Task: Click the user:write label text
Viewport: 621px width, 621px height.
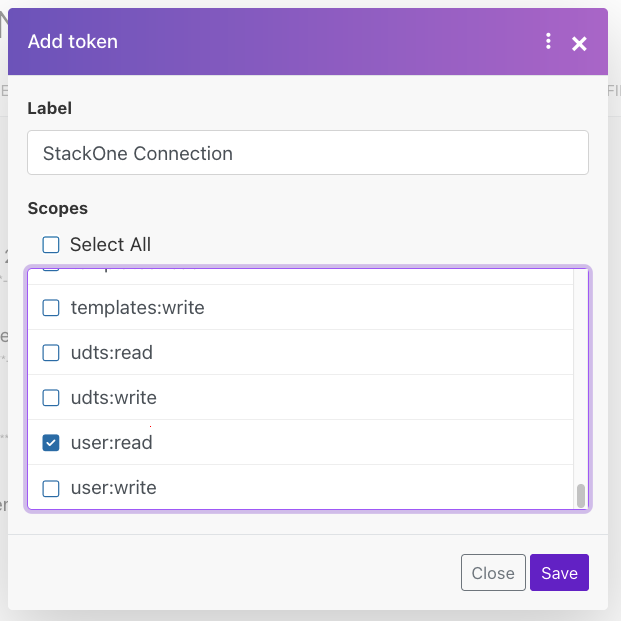Action: pos(114,488)
